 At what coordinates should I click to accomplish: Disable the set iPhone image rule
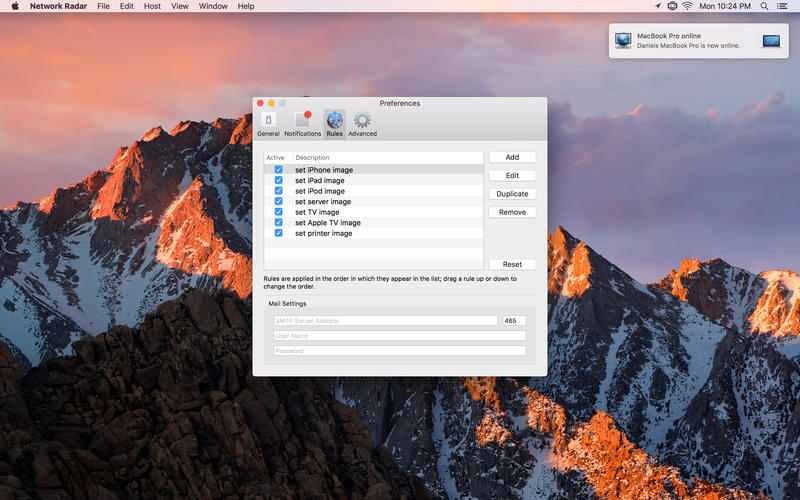click(279, 170)
